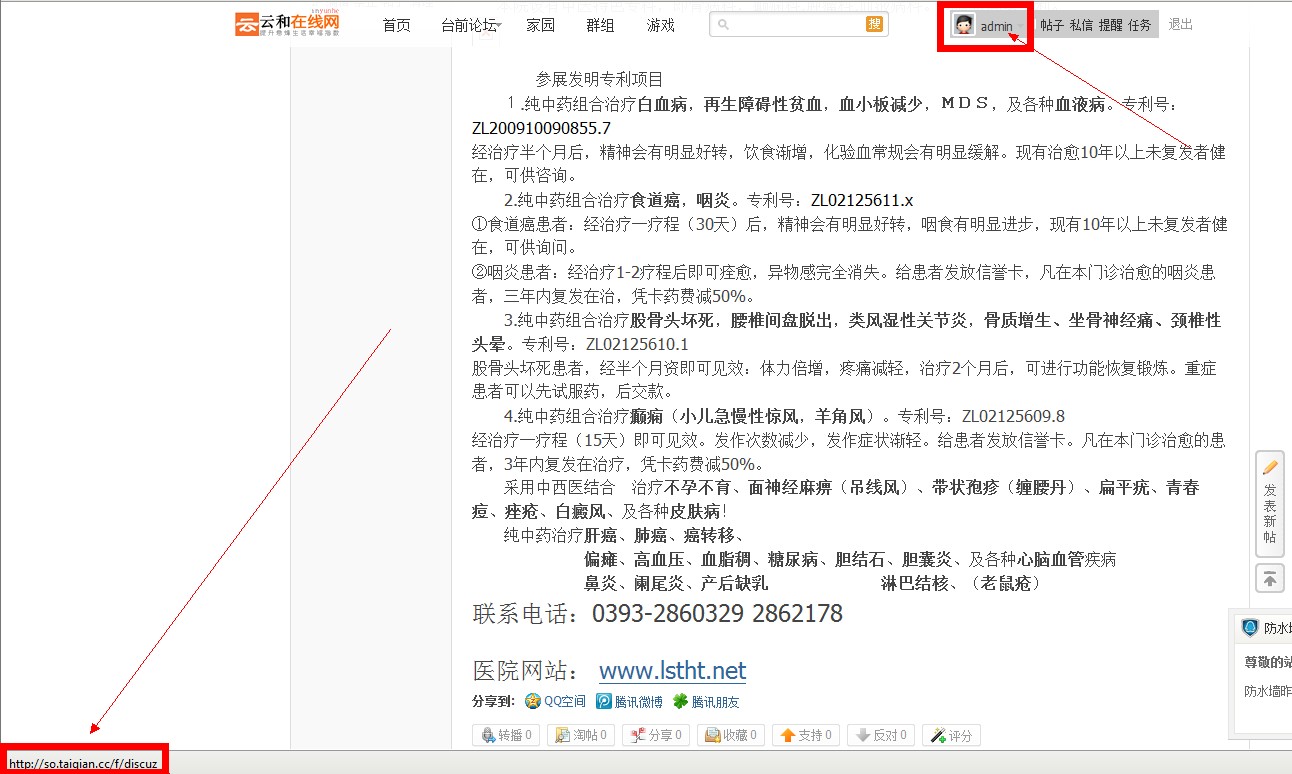Open the www.lstht.net hospital website link

(672, 670)
